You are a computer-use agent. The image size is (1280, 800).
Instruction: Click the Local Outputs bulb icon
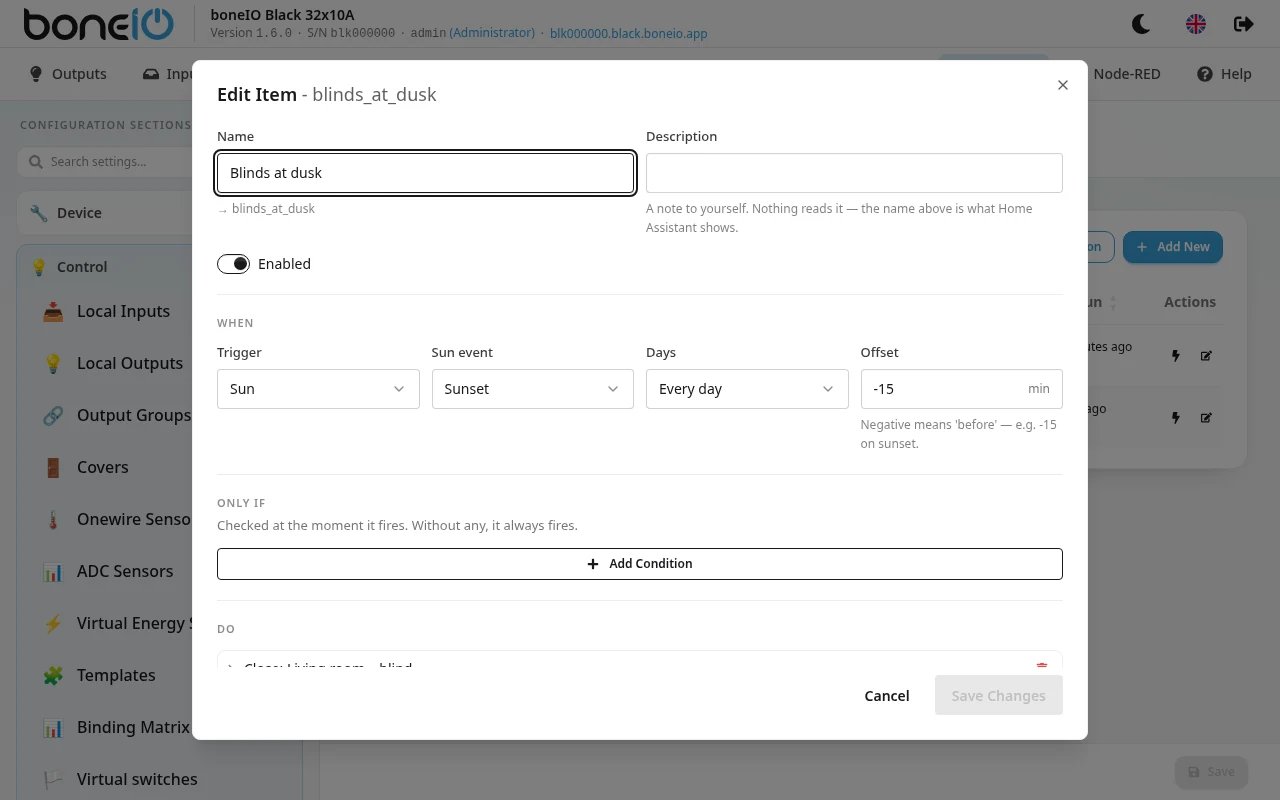coord(53,364)
